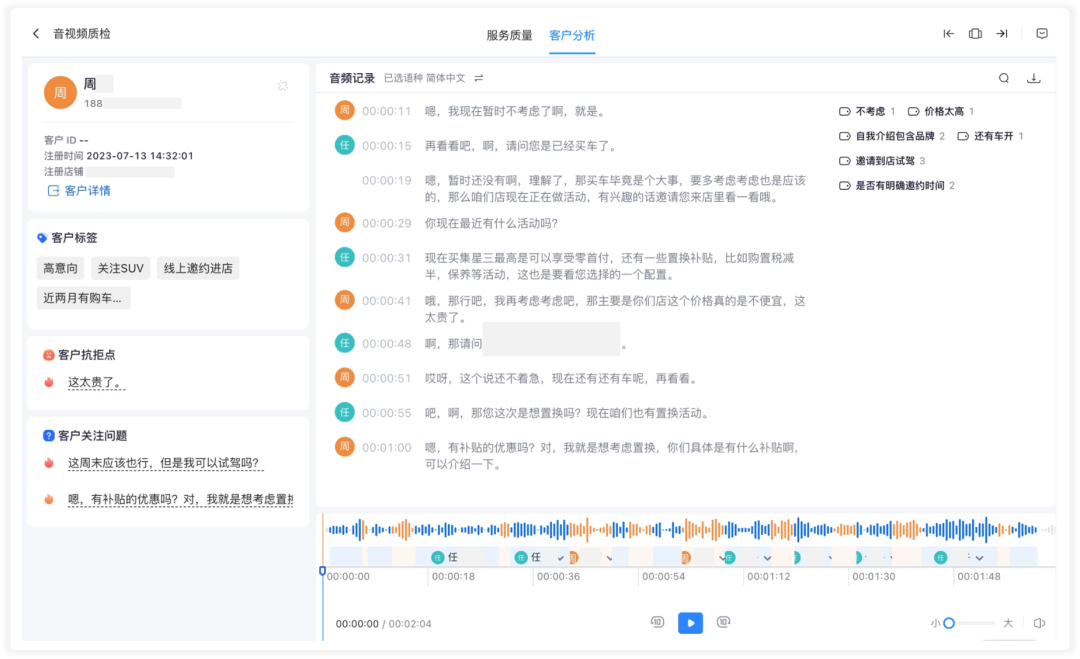This screenshot has width=1080, height=659.
Task: Open the 已选语种 简体中文 language selector
Action: (424, 79)
